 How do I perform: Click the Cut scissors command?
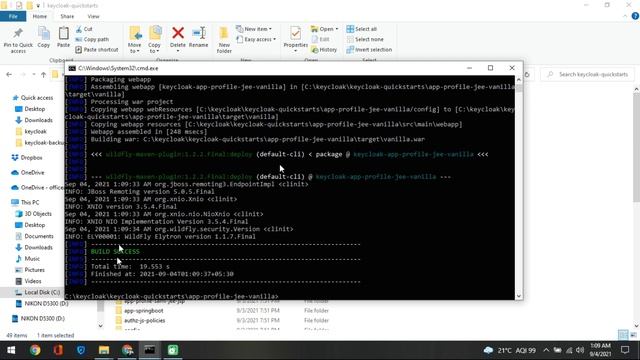point(84,29)
